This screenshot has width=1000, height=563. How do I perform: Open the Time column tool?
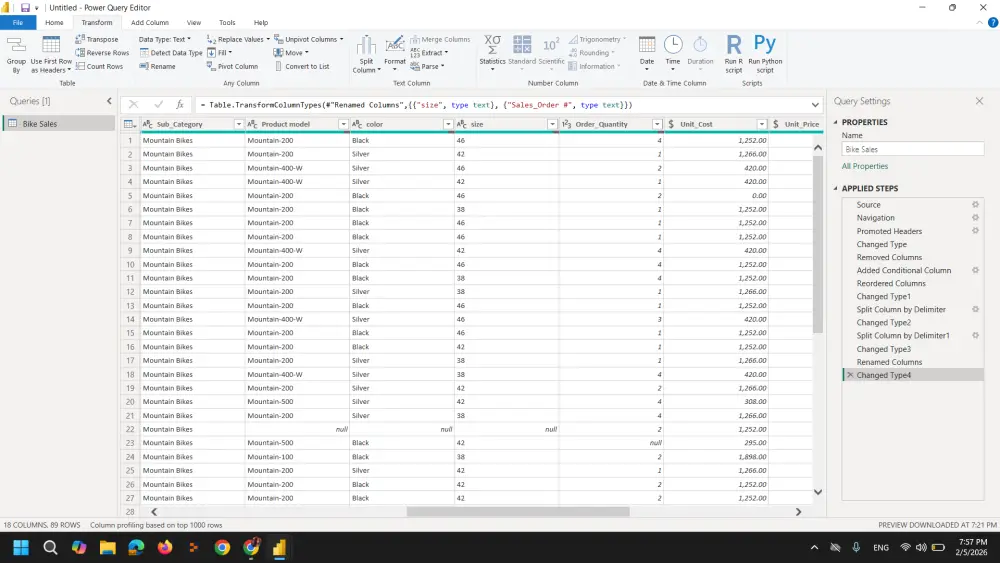click(x=673, y=52)
